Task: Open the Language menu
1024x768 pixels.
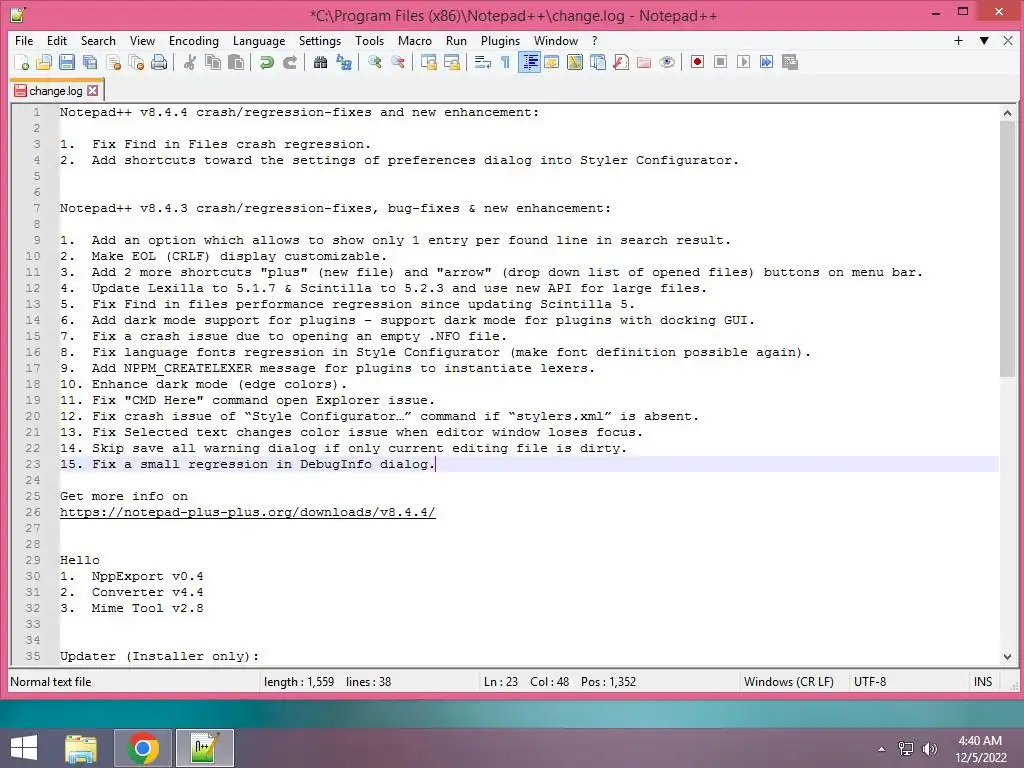Action: [259, 40]
